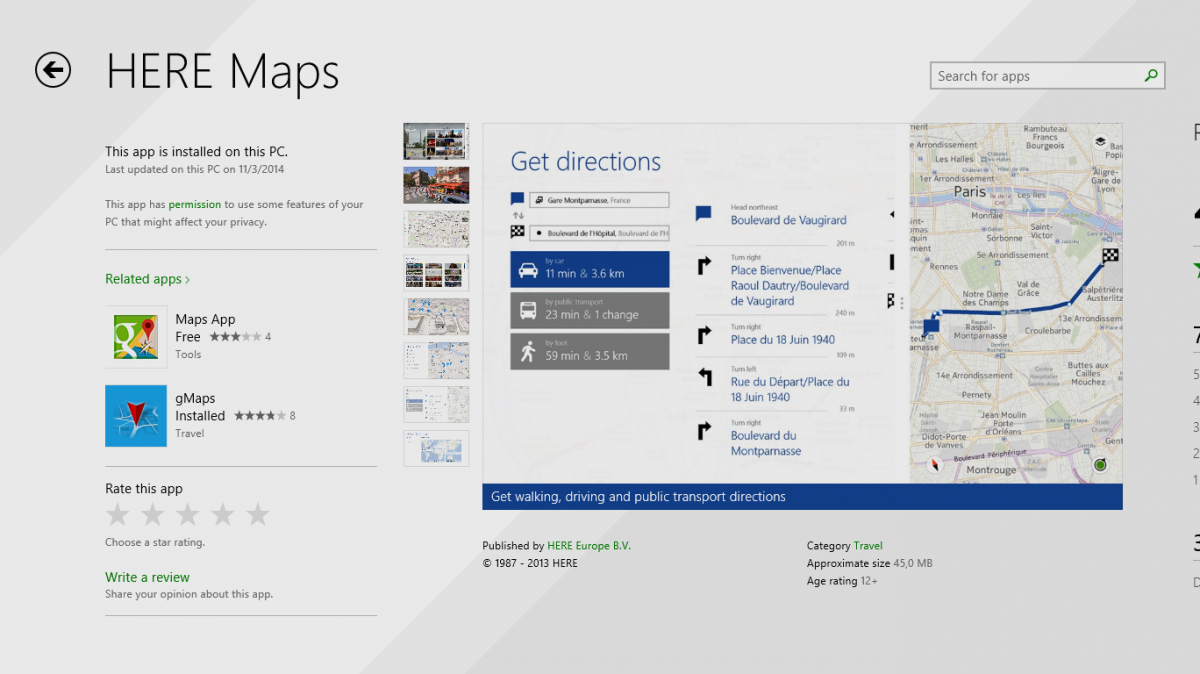Select the gMaps title text
Viewport: 1200px width, 674px height.
pyautogui.click(x=195, y=398)
